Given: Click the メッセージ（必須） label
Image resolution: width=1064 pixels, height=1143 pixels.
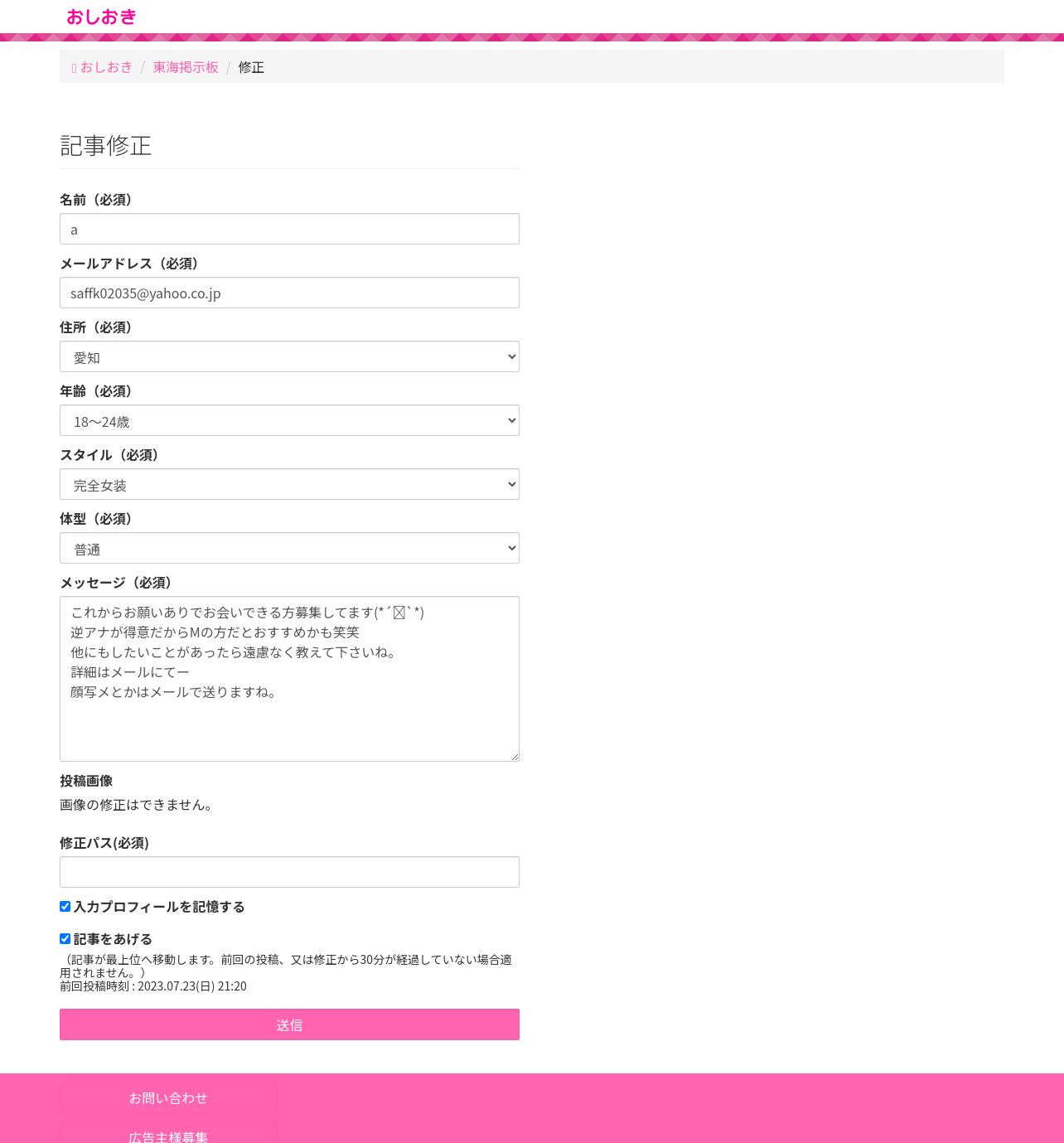Looking at the screenshot, I should (x=119, y=583).
